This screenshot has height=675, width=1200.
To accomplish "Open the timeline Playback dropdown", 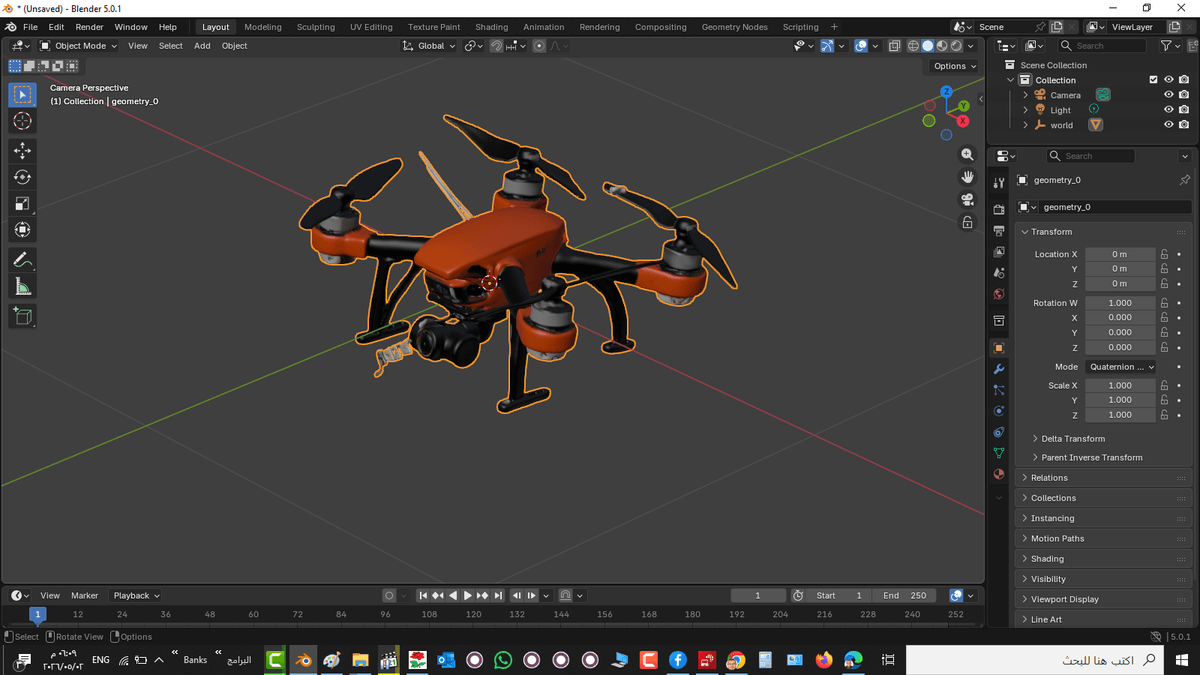I will (x=136, y=595).
